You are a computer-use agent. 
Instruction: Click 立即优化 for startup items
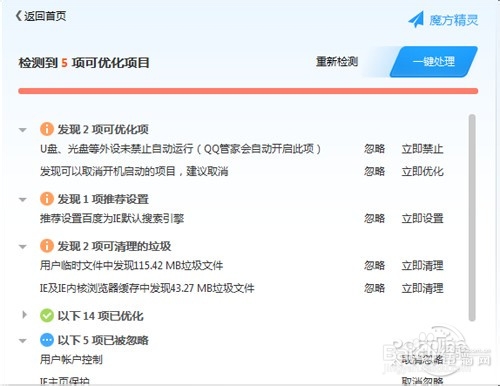pos(422,171)
